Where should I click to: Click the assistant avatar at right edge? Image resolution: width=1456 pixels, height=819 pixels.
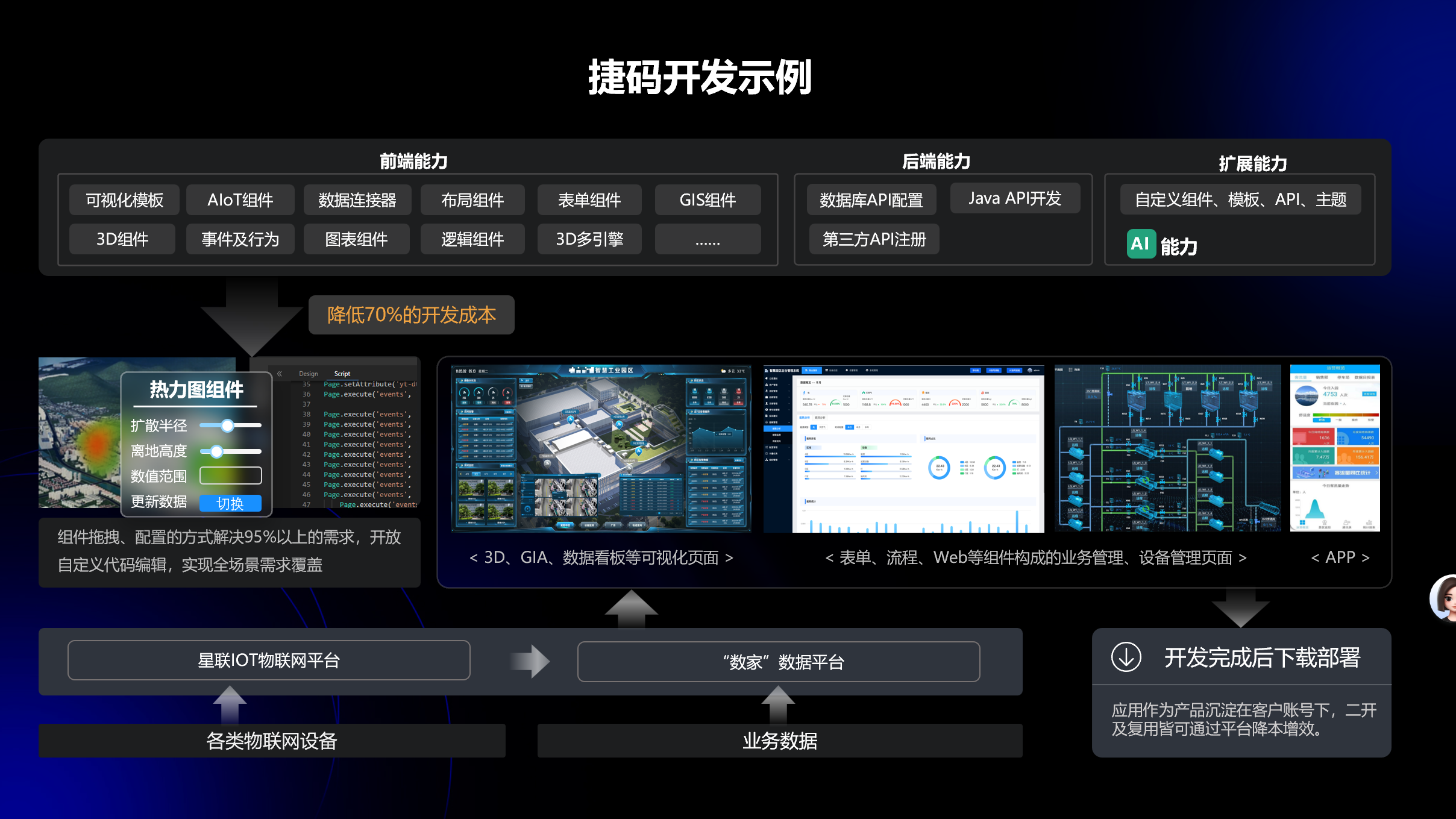[1445, 597]
